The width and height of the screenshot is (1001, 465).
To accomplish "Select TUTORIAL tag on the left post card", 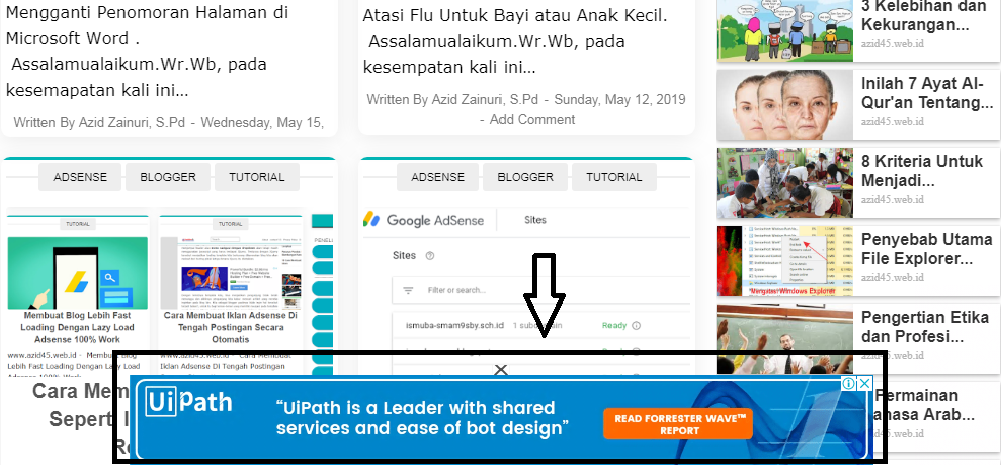I will (x=257, y=177).
